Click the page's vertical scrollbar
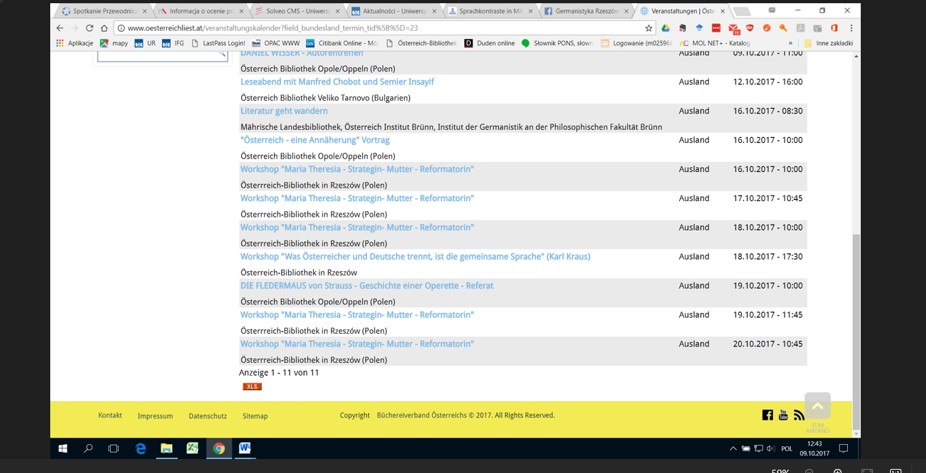This screenshot has width=926, height=473. [x=856, y=300]
